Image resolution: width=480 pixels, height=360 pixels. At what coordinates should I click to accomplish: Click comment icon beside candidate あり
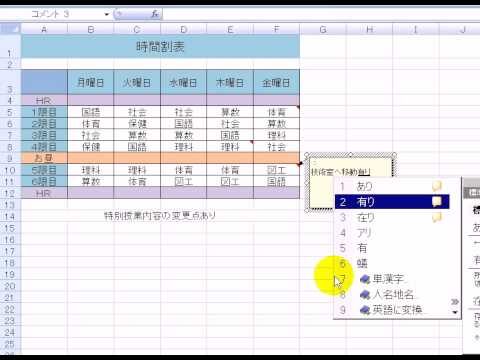(437, 186)
